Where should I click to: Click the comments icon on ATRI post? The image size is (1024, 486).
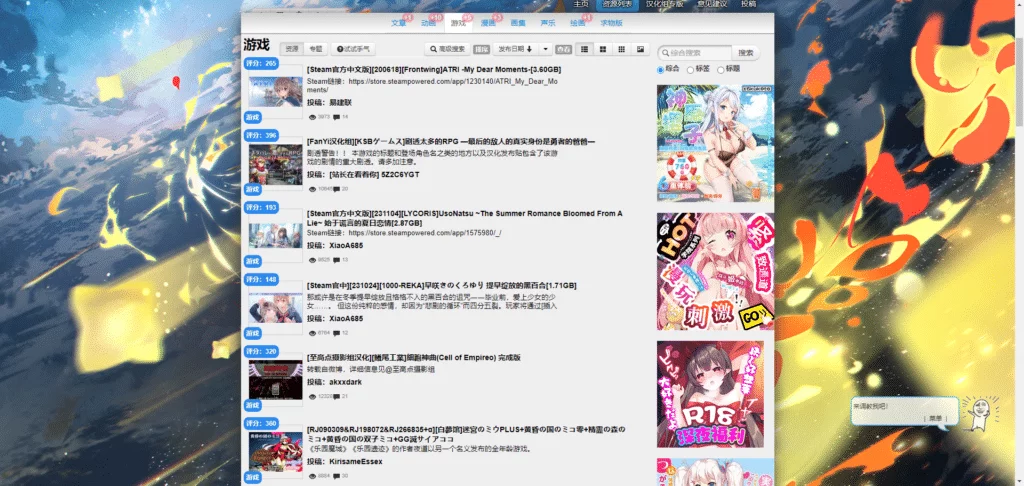(x=336, y=117)
